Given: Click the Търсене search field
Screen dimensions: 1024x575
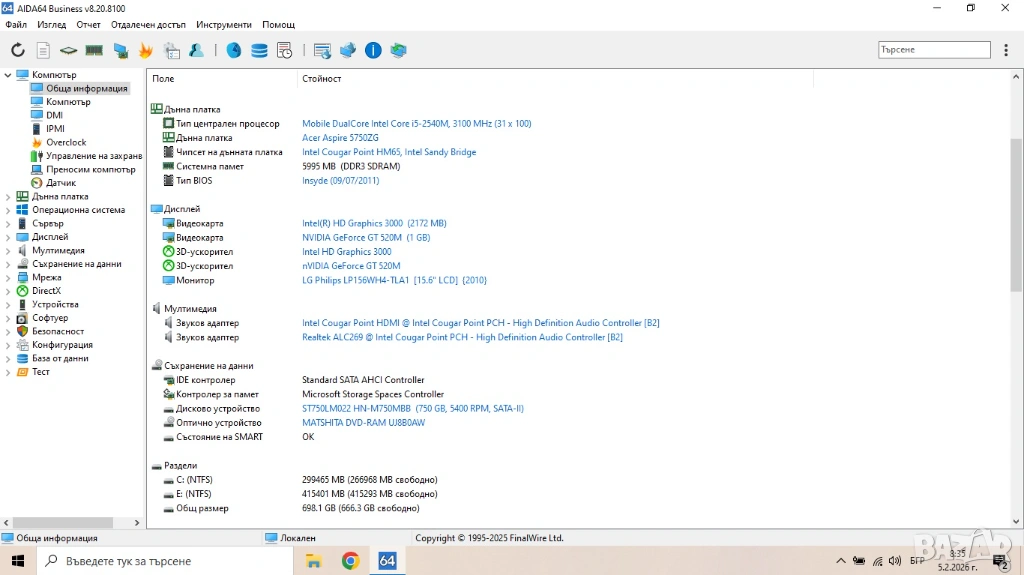Looking at the screenshot, I should click(933, 50).
